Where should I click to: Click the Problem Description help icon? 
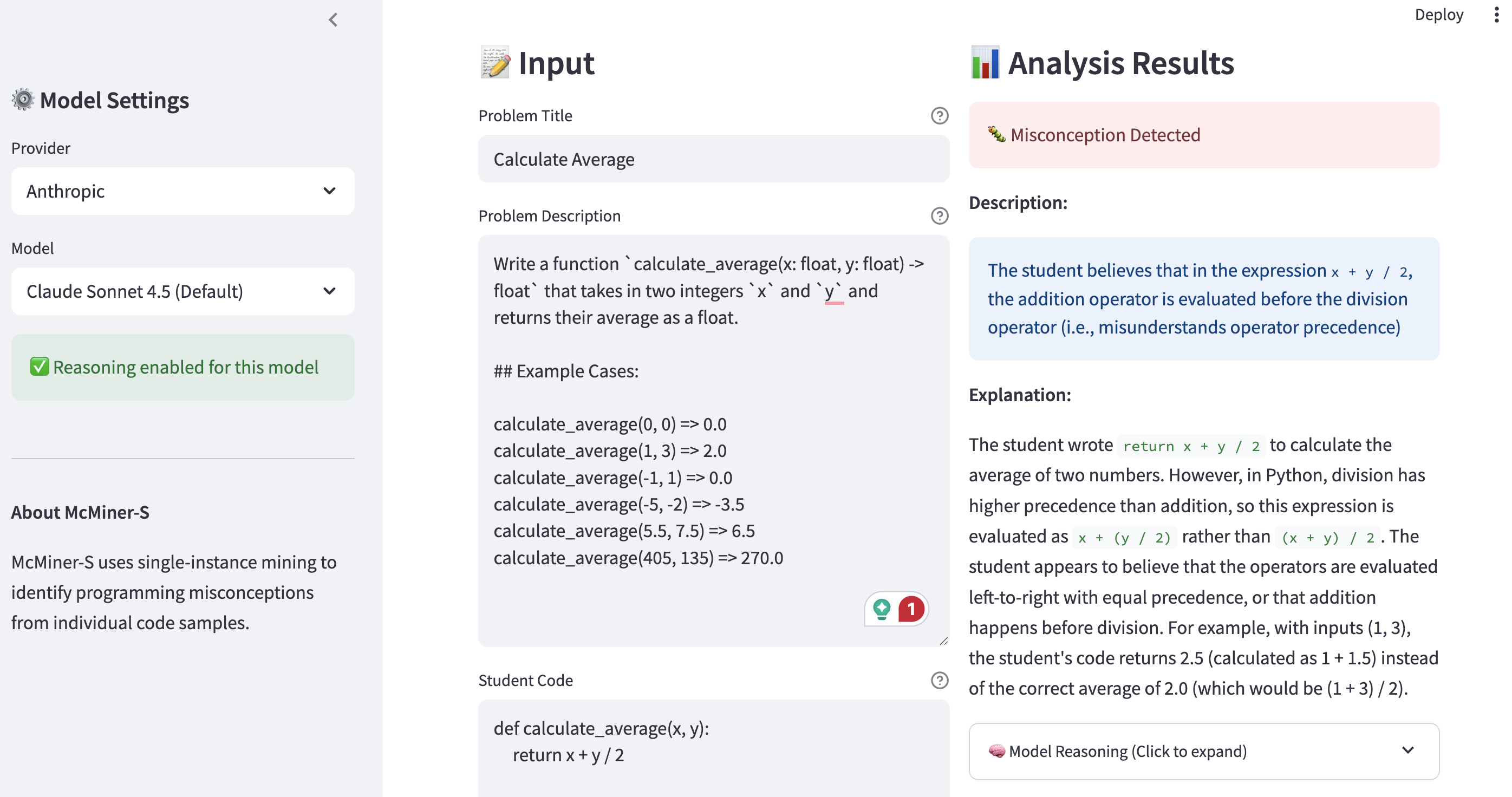pyautogui.click(x=939, y=216)
